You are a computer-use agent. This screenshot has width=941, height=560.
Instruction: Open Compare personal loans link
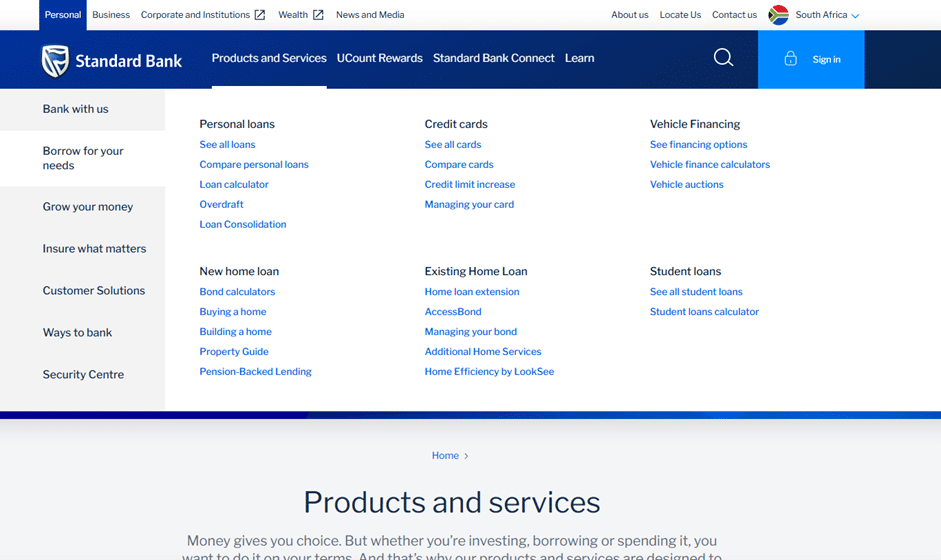[x=254, y=164]
